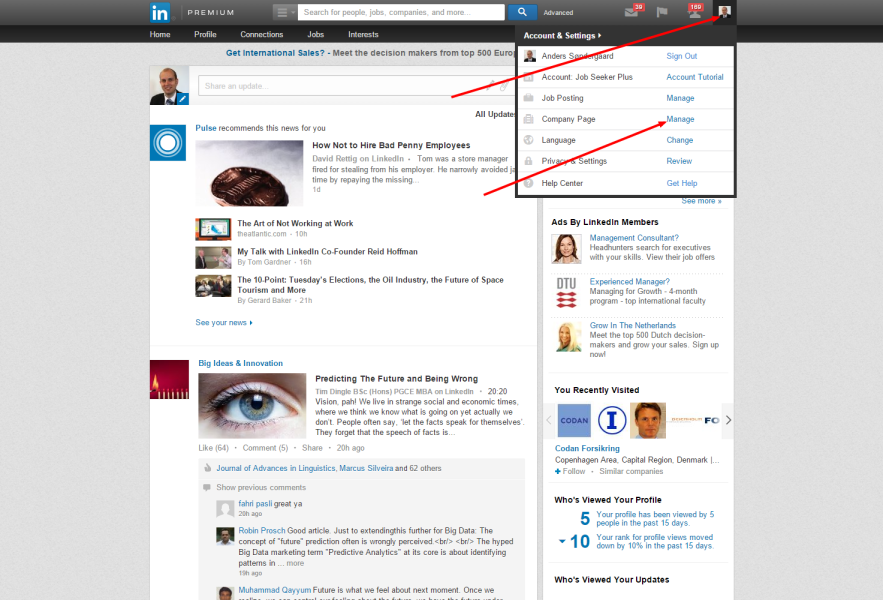883x600 pixels.
Task: Click the blue search magnifier button
Action: point(522,12)
